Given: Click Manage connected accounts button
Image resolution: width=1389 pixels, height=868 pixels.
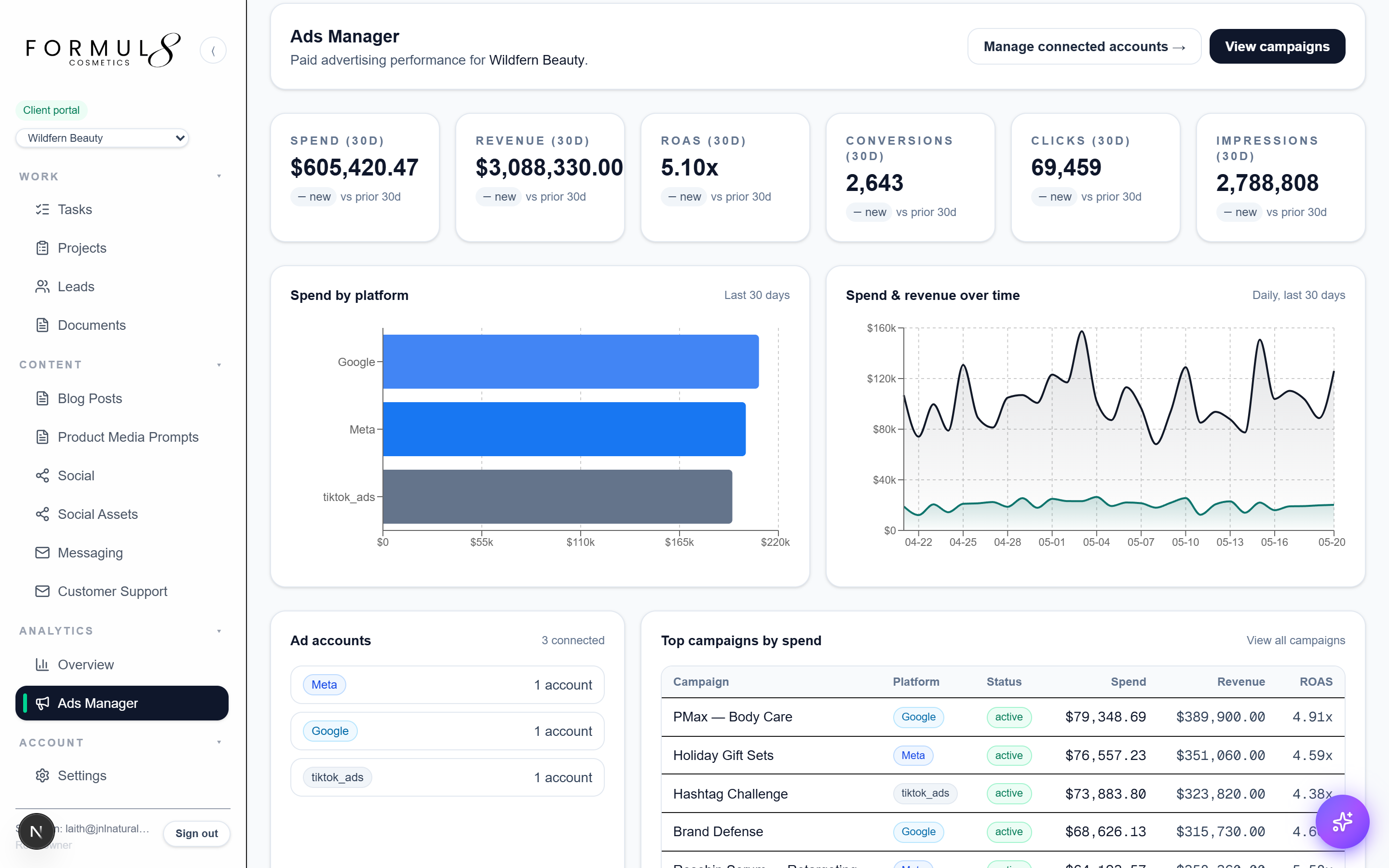Looking at the screenshot, I should pyautogui.click(x=1084, y=46).
